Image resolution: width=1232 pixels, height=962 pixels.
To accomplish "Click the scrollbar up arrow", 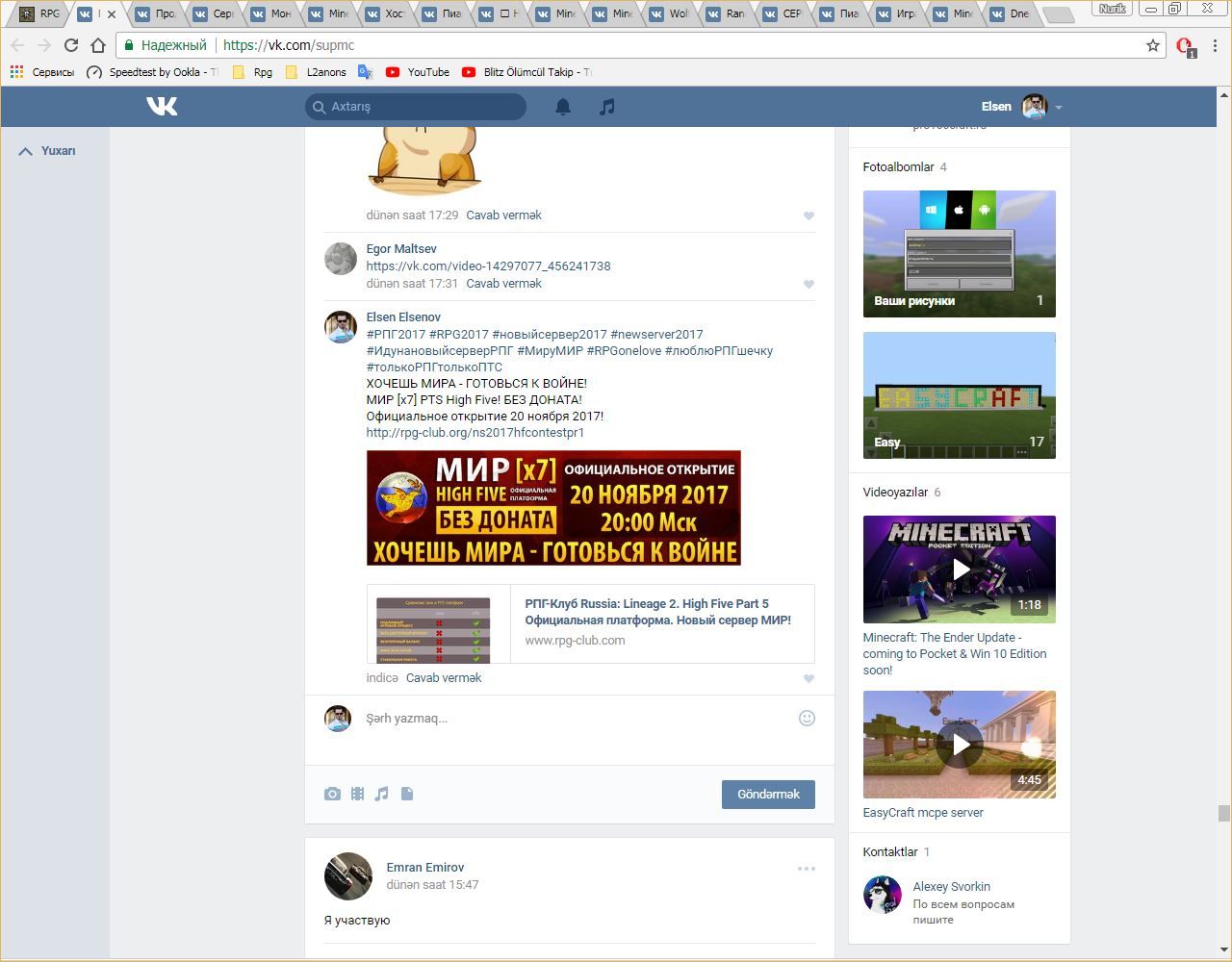I will click(x=1224, y=94).
